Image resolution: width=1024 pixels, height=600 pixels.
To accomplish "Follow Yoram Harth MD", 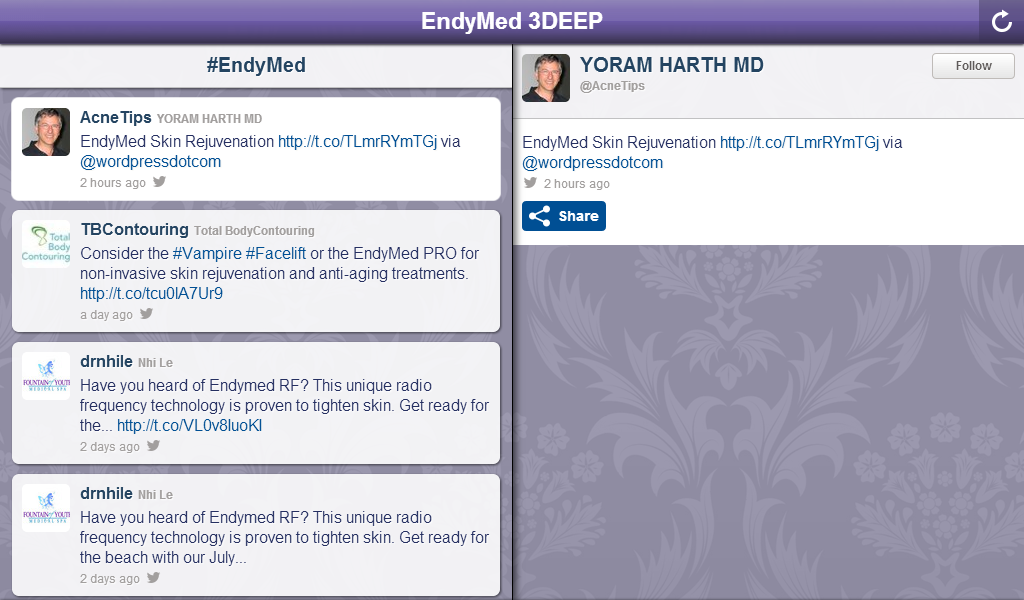I will click(x=973, y=66).
